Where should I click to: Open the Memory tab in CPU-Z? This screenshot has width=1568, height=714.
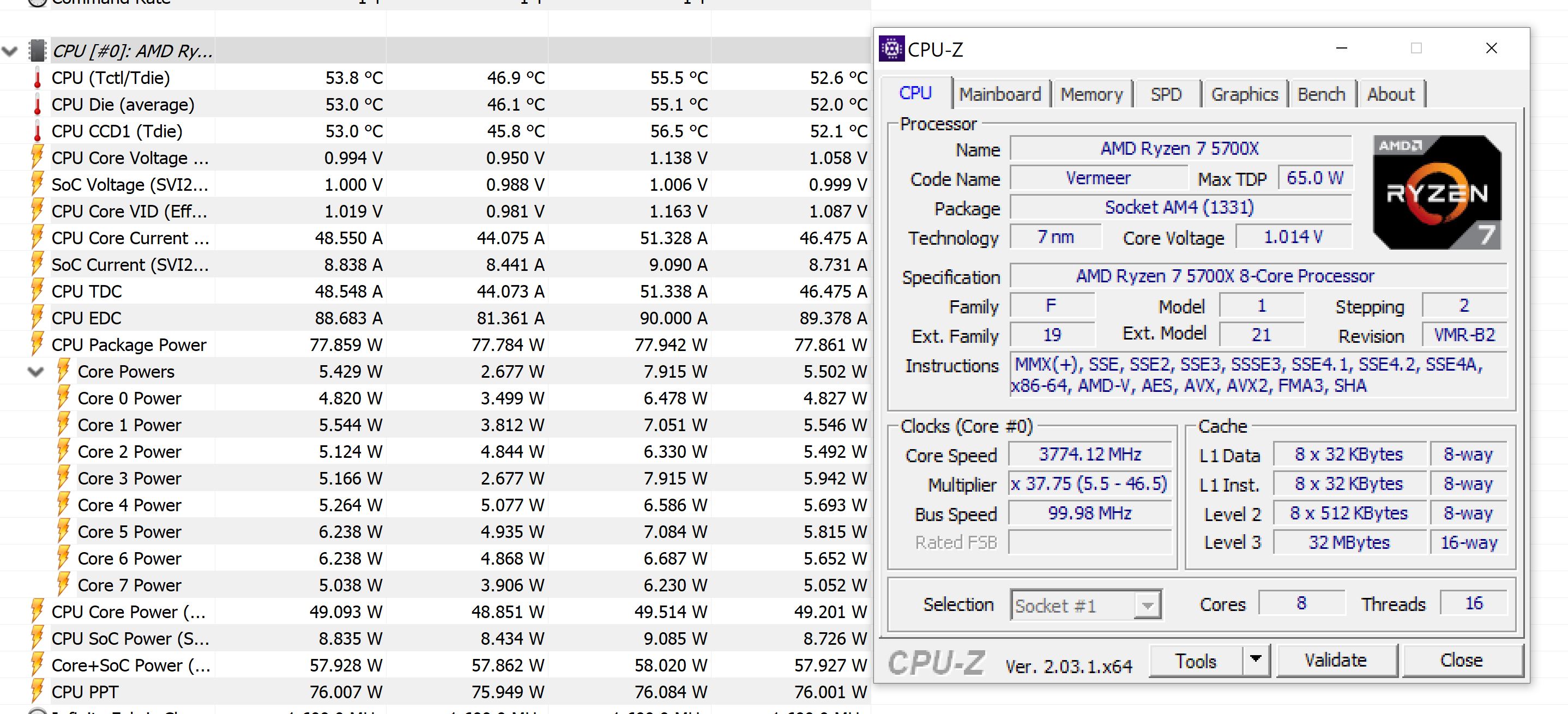[x=1091, y=94]
